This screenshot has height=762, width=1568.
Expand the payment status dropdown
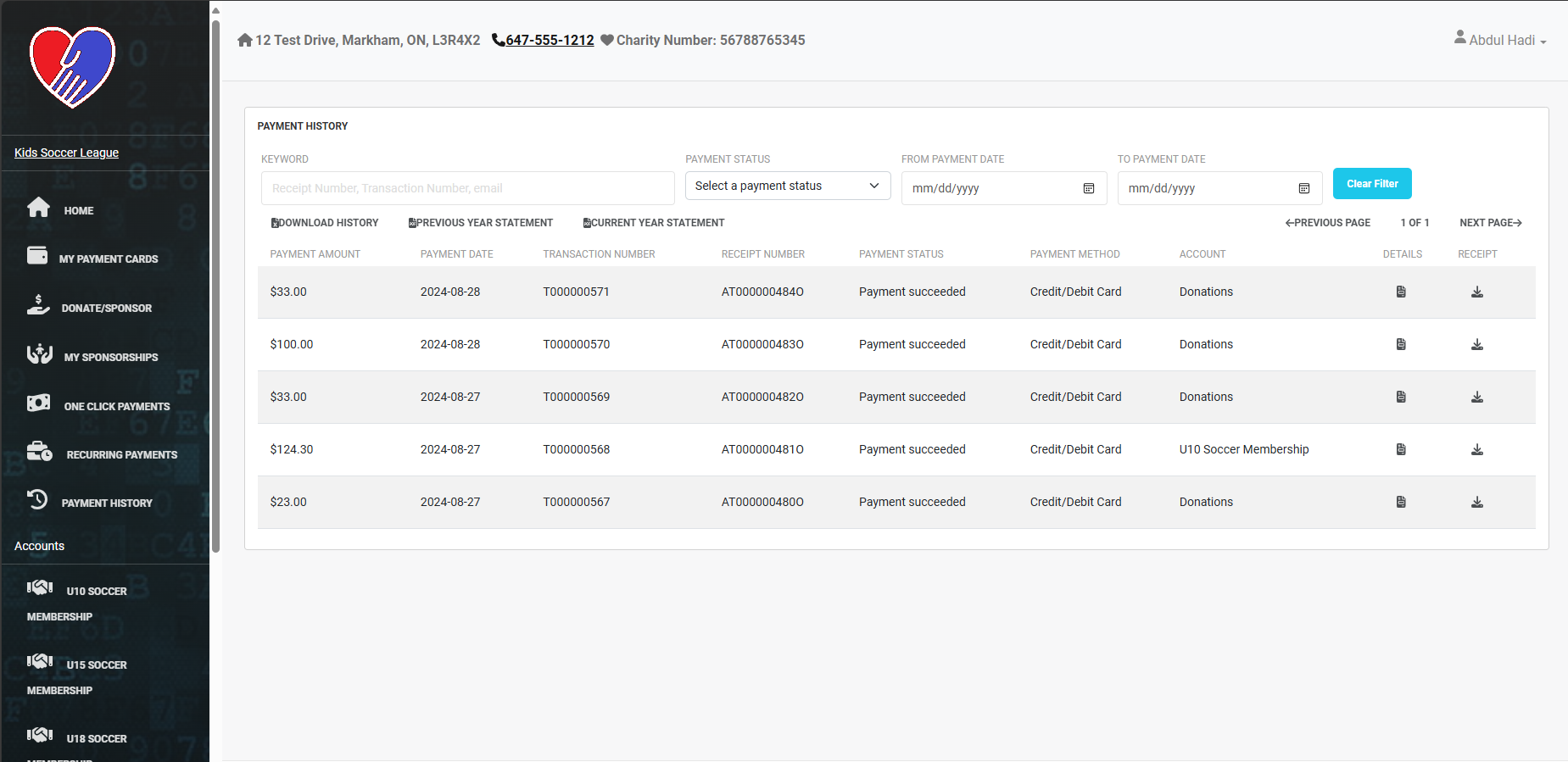(x=787, y=186)
